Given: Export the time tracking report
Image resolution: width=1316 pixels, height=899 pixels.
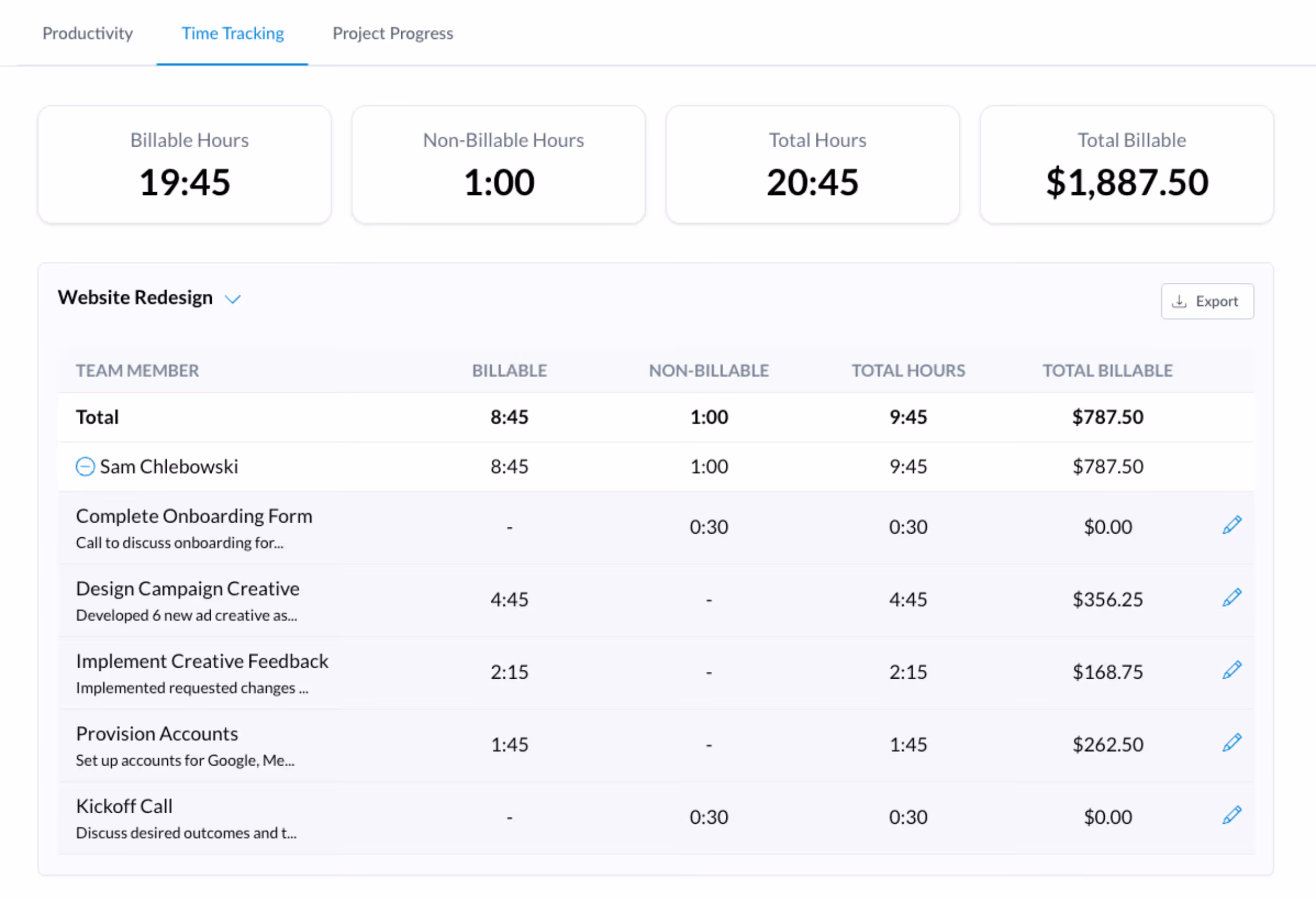Looking at the screenshot, I should (x=1207, y=301).
